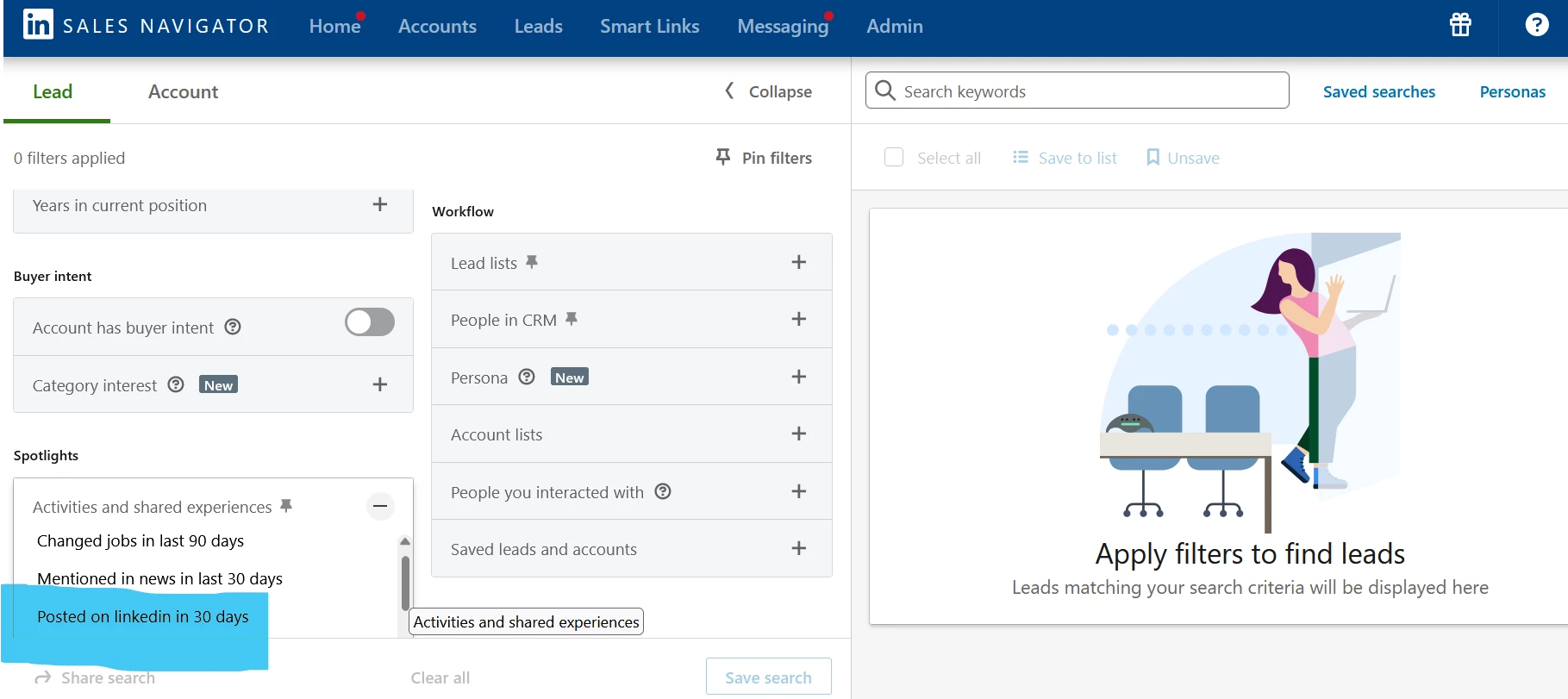1568x699 pixels.
Task: Go to Home in top navigation
Action: click(x=334, y=26)
